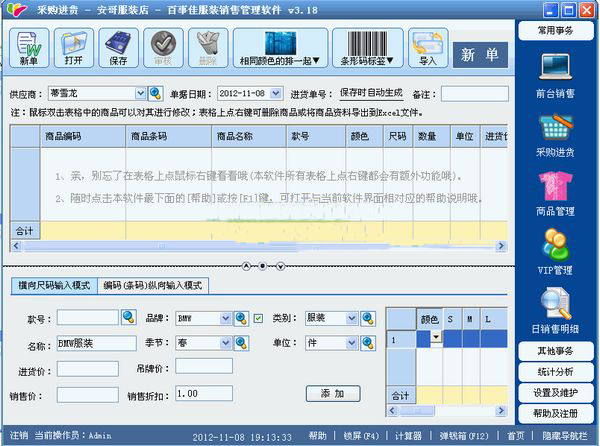Viewport: 600px width, 446px height.
Task: Go to 首页 home from status bar
Action: tap(515, 436)
